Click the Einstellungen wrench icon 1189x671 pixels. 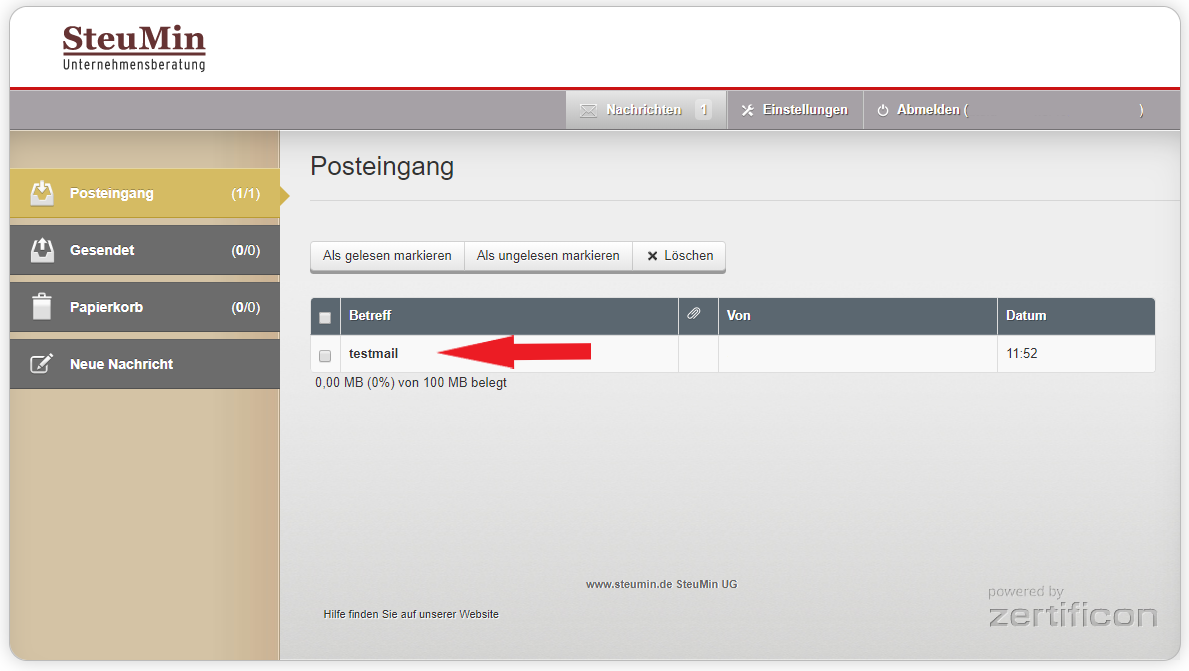[x=748, y=109]
